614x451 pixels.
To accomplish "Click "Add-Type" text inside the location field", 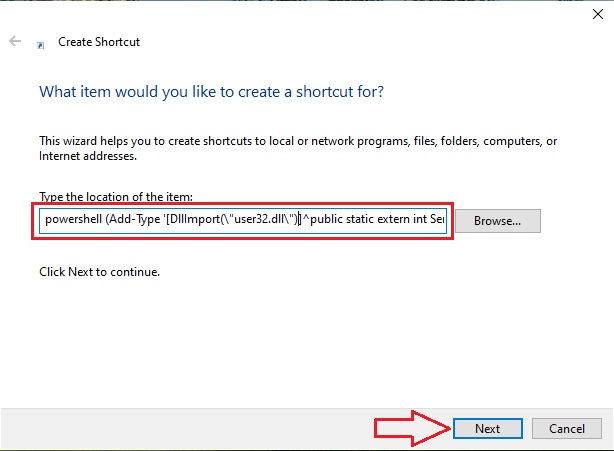I will [x=135, y=220].
